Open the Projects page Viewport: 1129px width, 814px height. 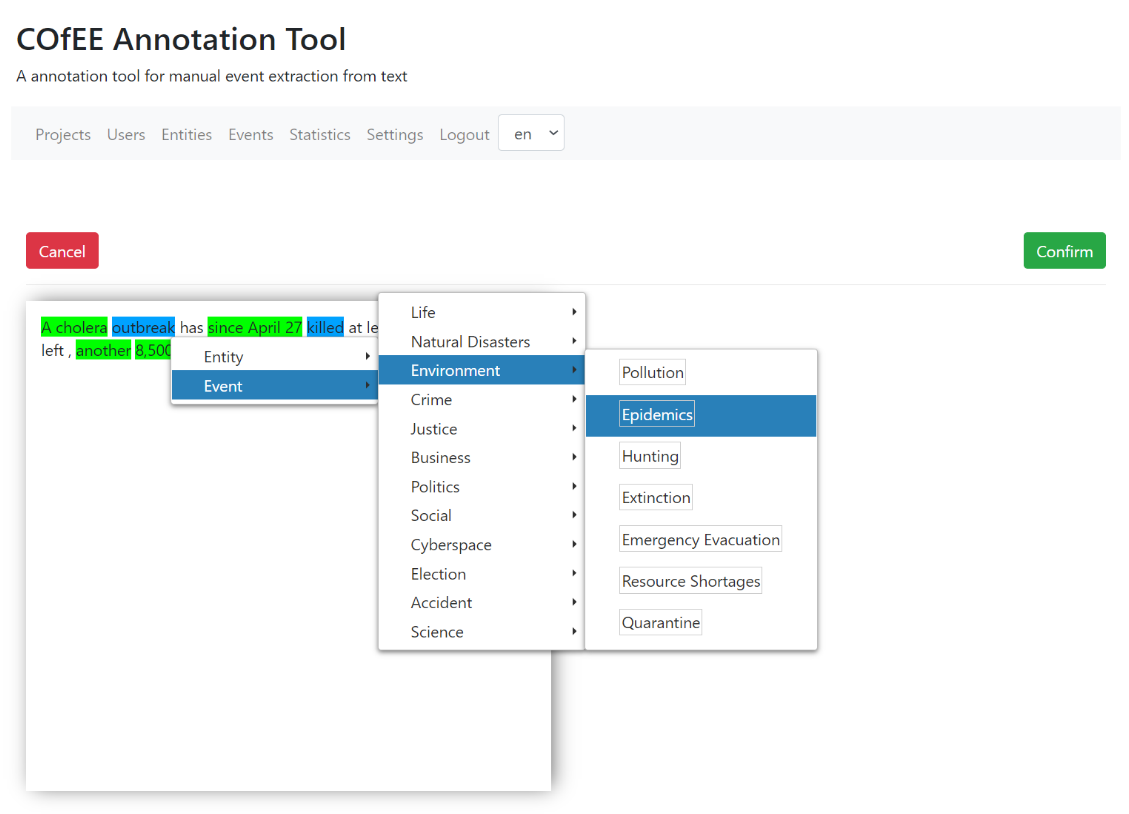[x=63, y=135]
